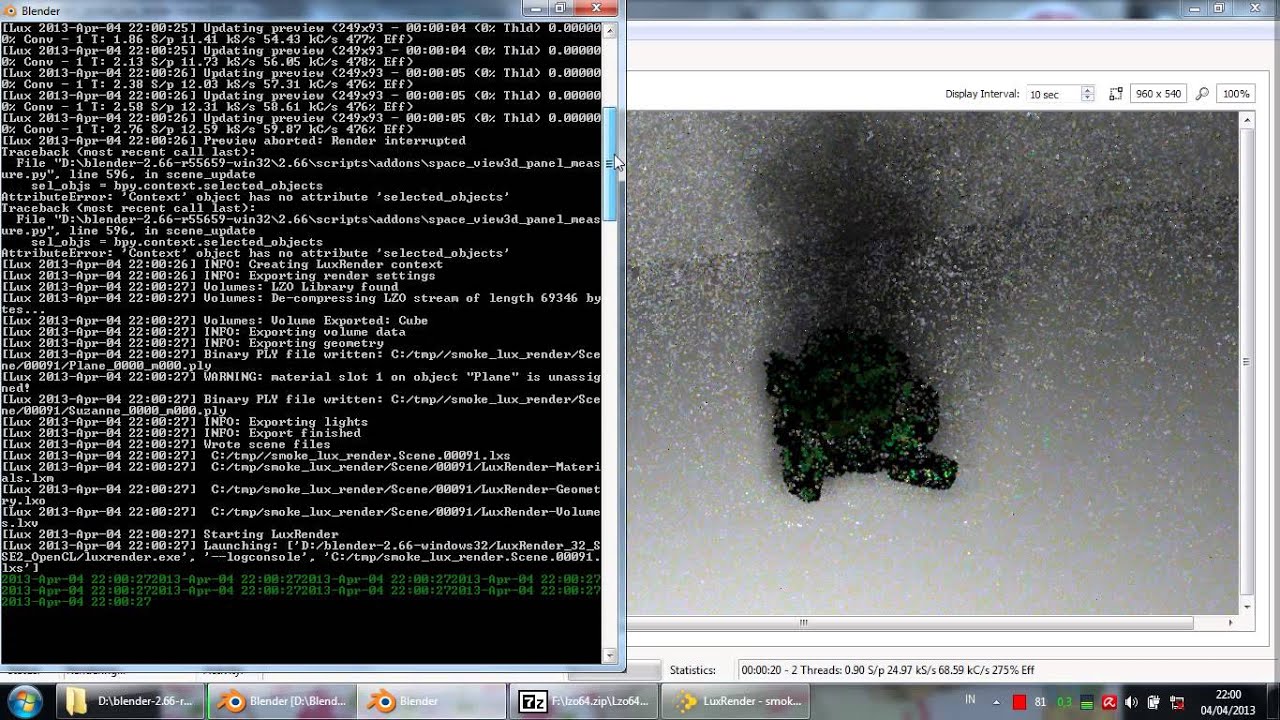Click the magnifier zoom icon in LuxRender

point(1203,93)
